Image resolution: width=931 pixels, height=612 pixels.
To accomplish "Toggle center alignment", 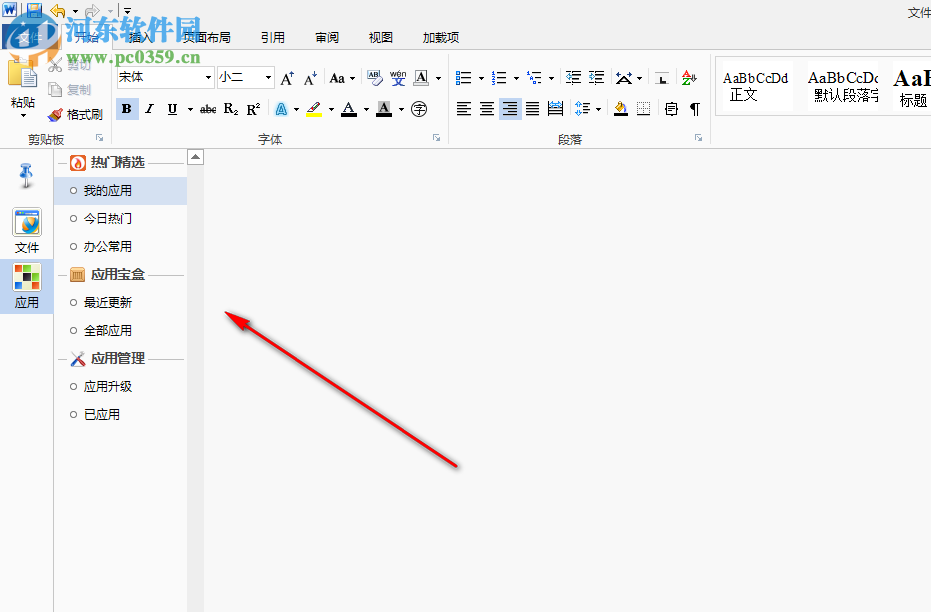I will point(486,108).
